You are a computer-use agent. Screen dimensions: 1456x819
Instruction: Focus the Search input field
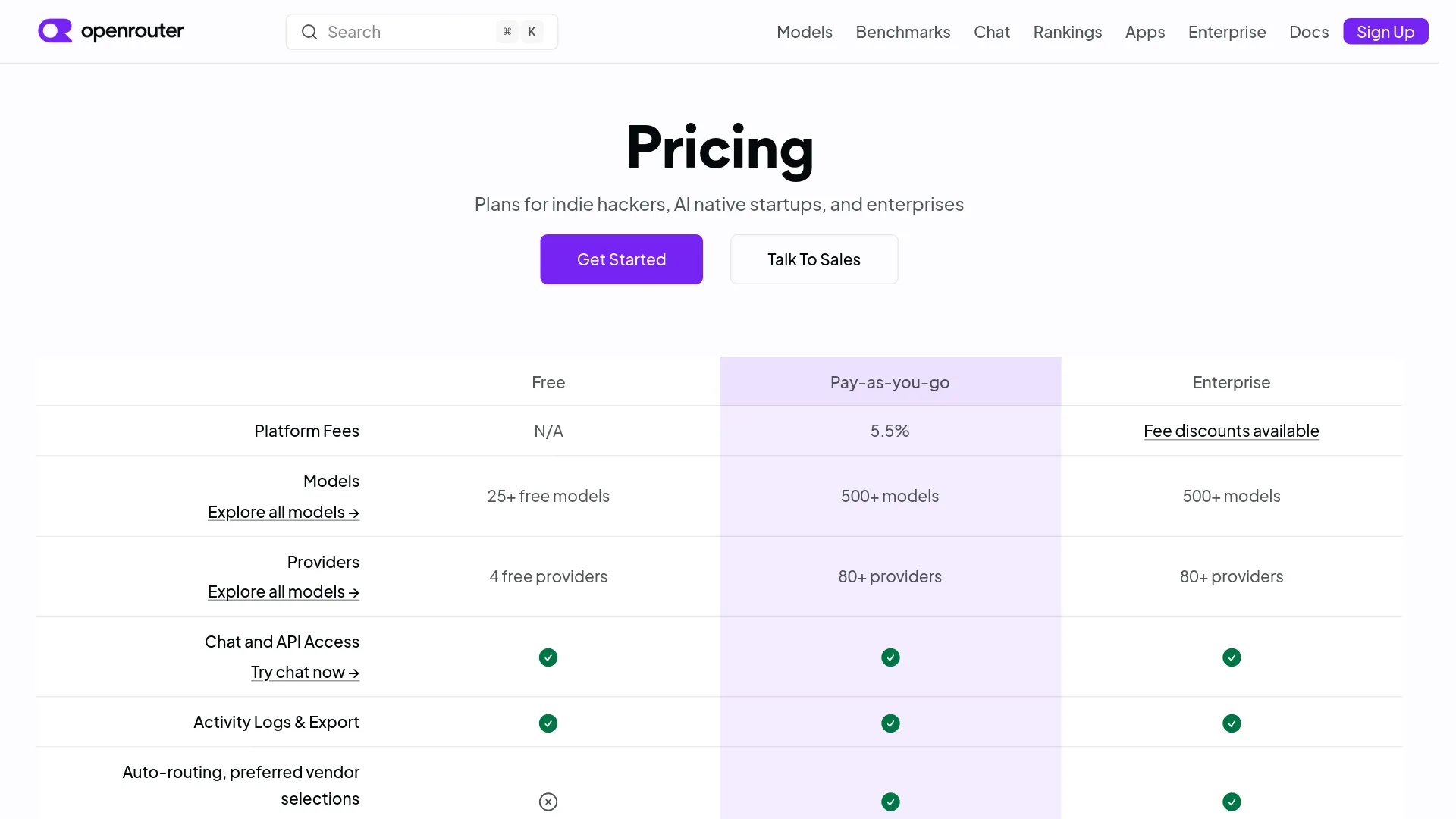click(422, 32)
